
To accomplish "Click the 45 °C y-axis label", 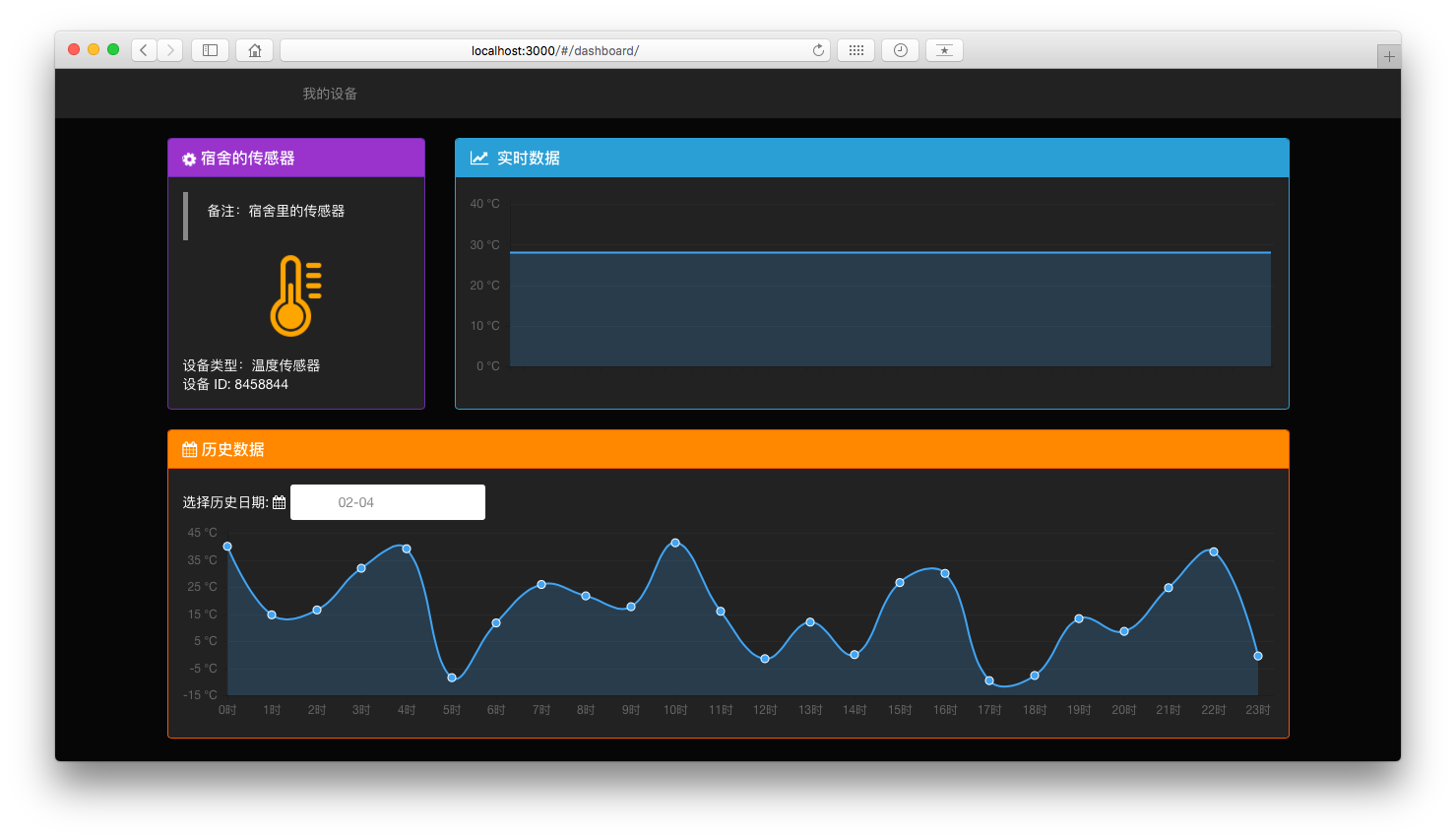I will click(x=202, y=533).
